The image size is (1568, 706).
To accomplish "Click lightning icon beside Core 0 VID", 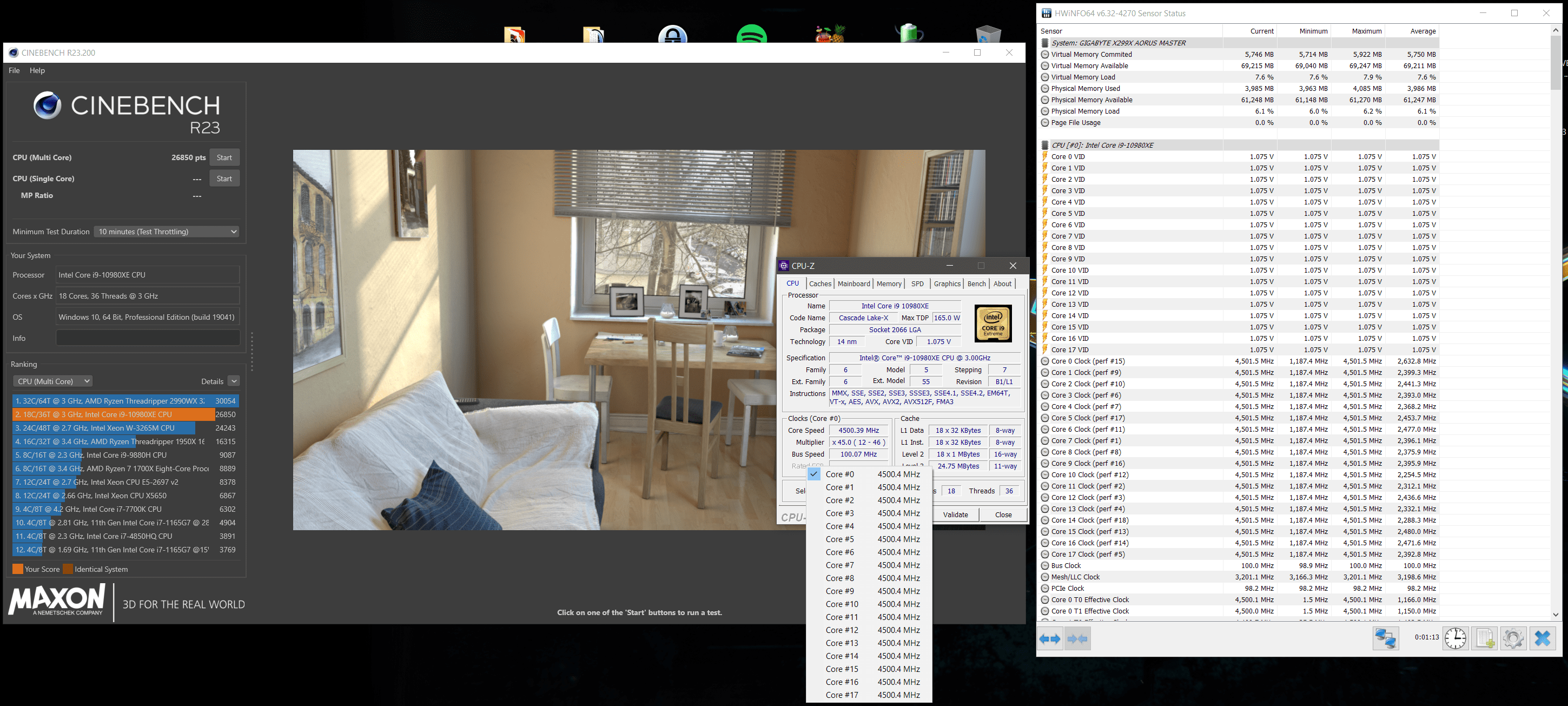I will [1044, 156].
